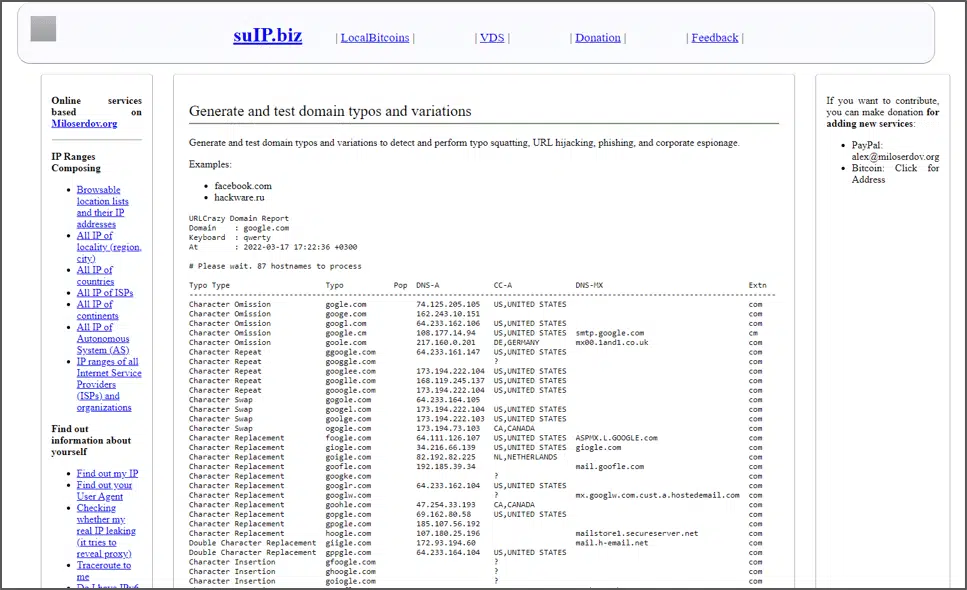The image size is (967, 590).
Task: Click the gogole.com typo entry
Action: point(348,400)
